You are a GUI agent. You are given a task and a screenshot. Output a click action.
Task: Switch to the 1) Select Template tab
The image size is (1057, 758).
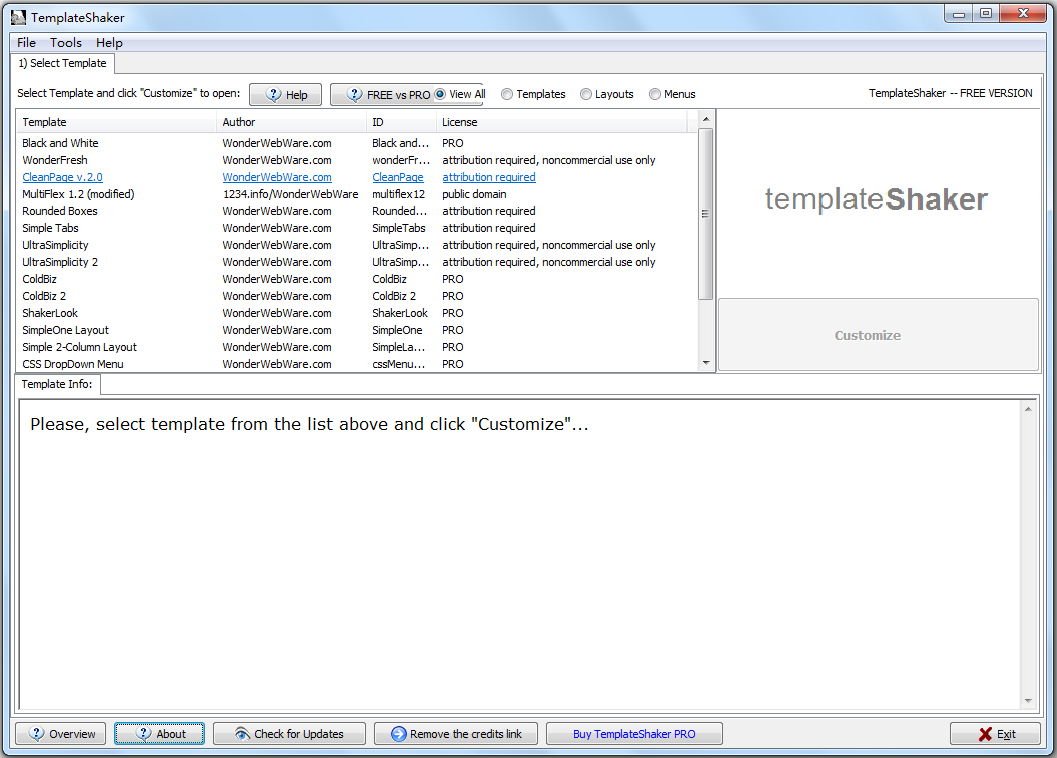(63, 63)
